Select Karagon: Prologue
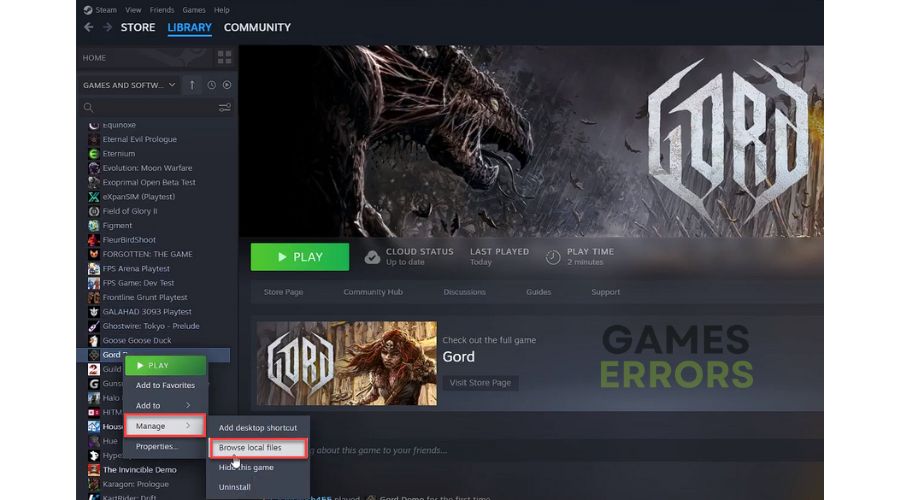 point(135,484)
